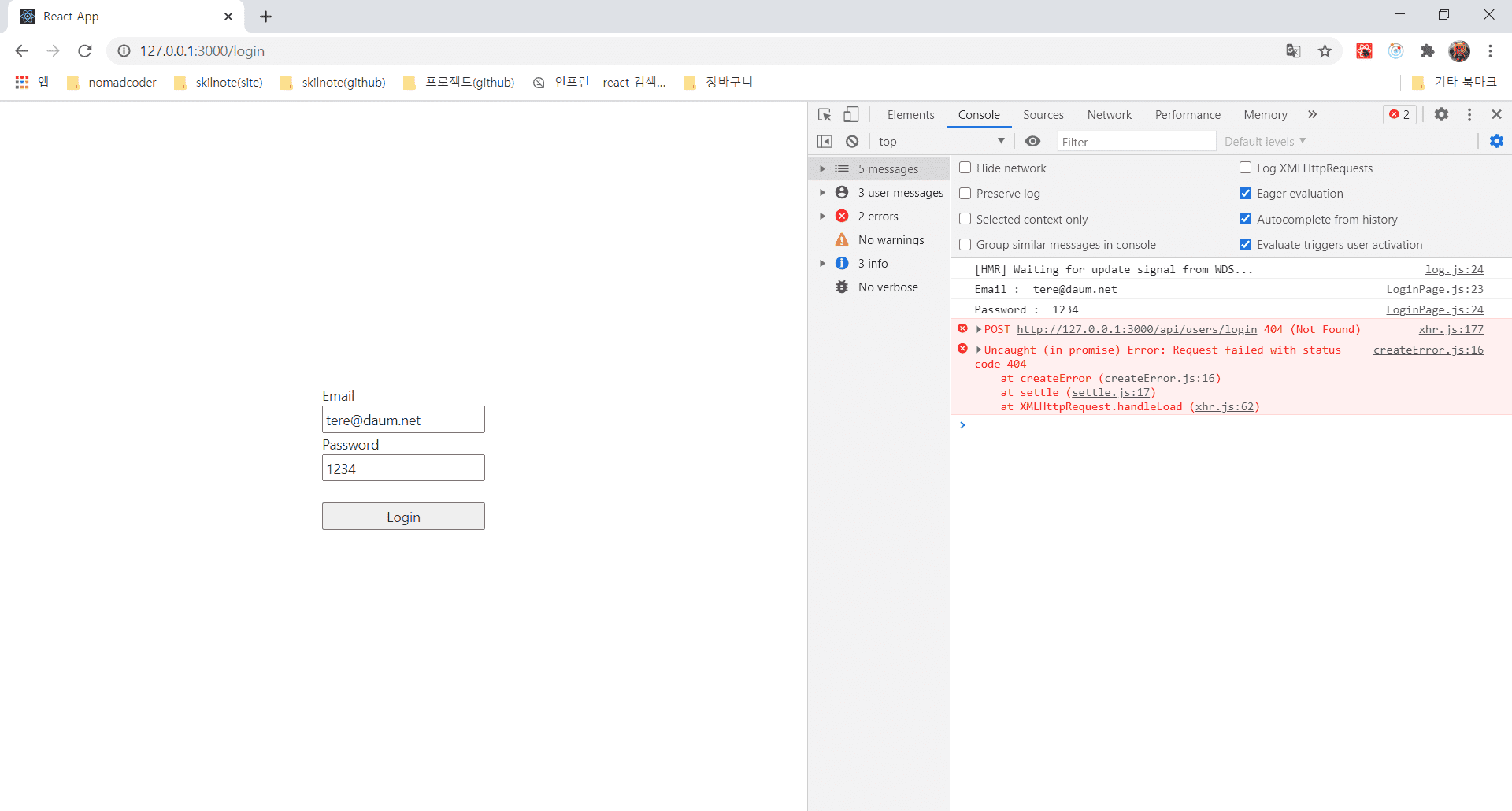Click the blue console settings gear
Screen dimensions: 1512x811
1496,142
